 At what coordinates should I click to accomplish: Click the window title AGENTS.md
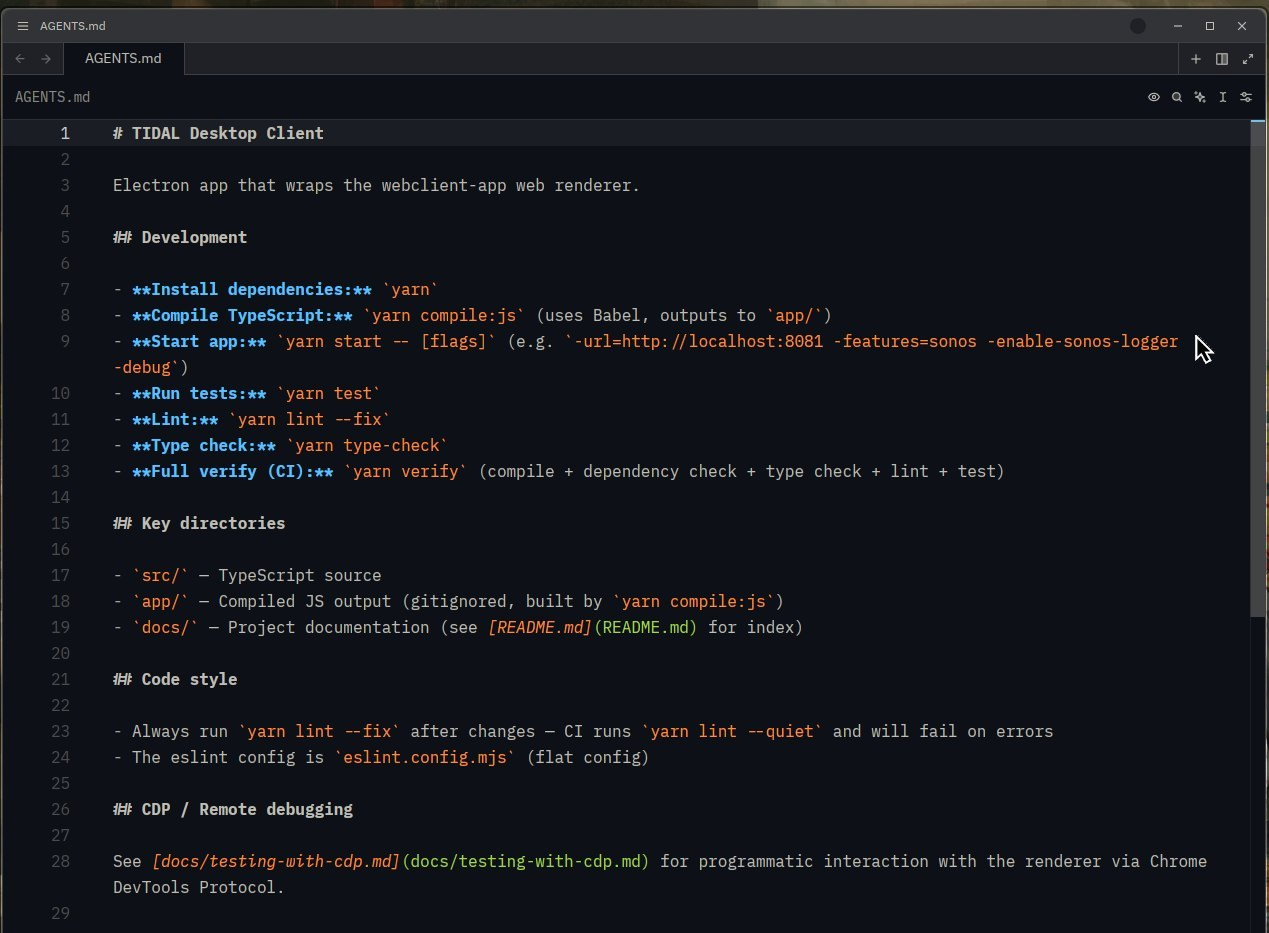pos(72,26)
